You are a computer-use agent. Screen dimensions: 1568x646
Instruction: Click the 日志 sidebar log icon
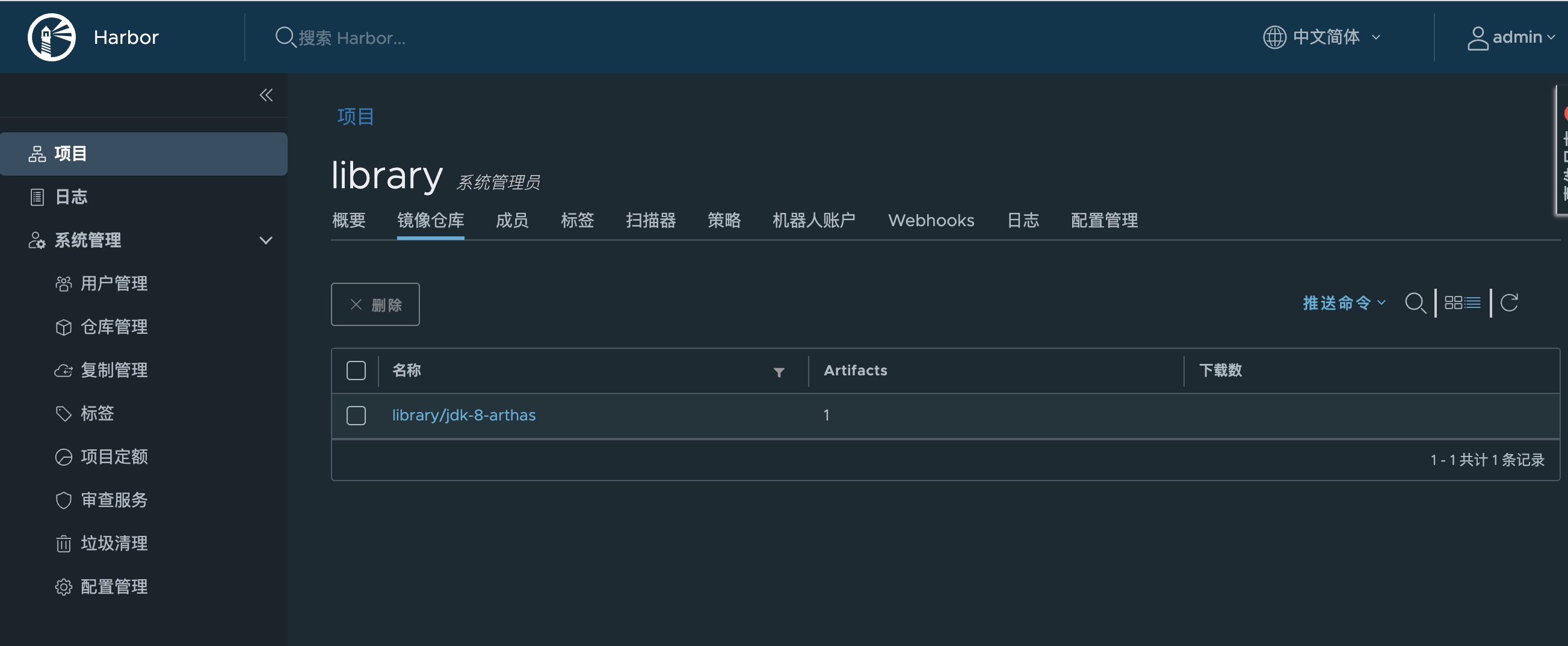click(37, 197)
